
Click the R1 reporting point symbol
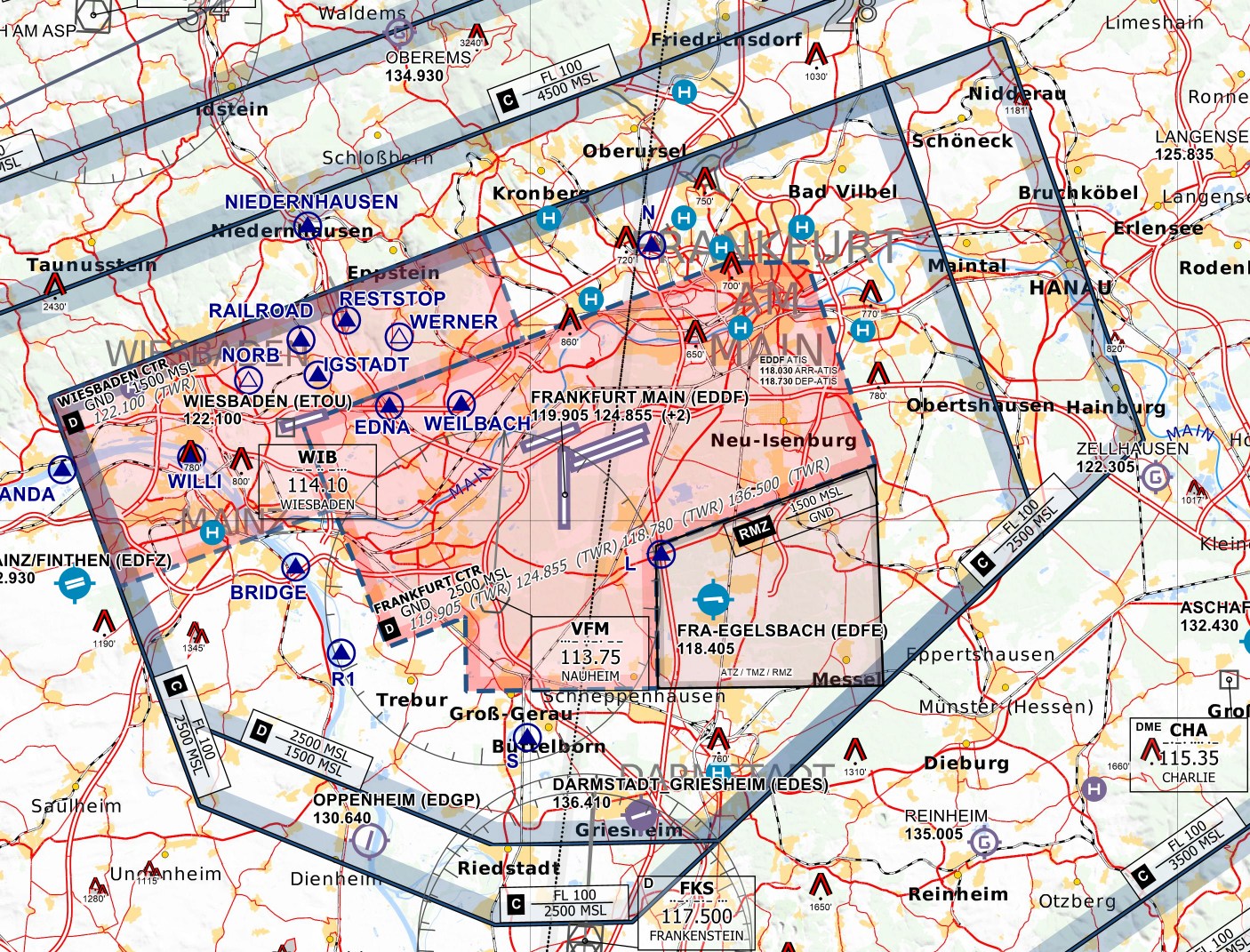coord(341,654)
